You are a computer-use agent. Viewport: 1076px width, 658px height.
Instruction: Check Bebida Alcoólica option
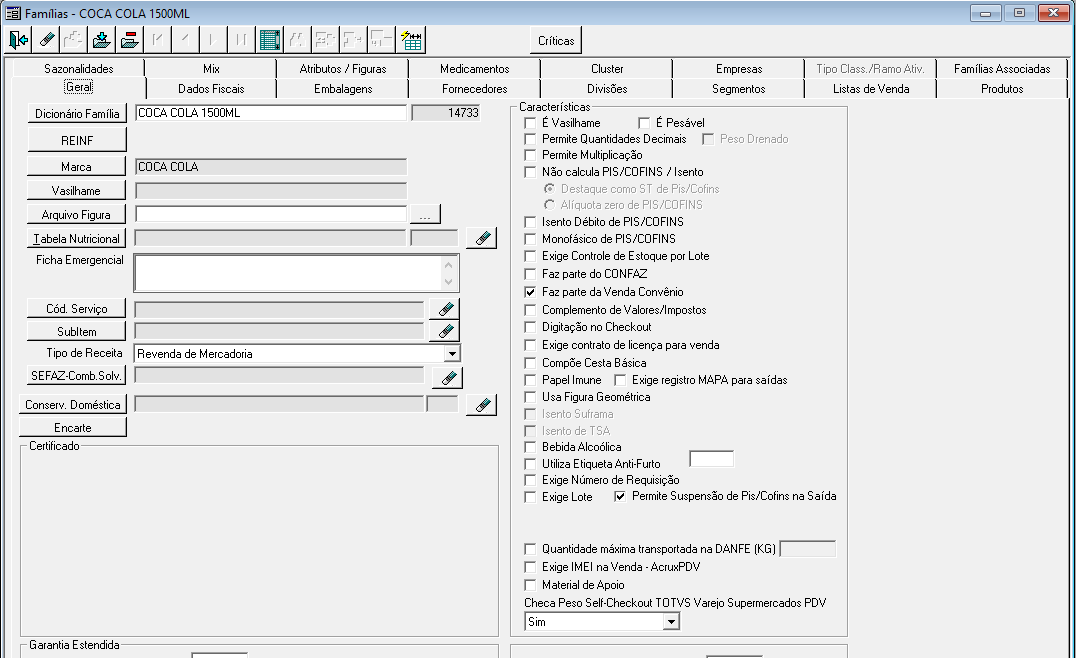point(530,447)
